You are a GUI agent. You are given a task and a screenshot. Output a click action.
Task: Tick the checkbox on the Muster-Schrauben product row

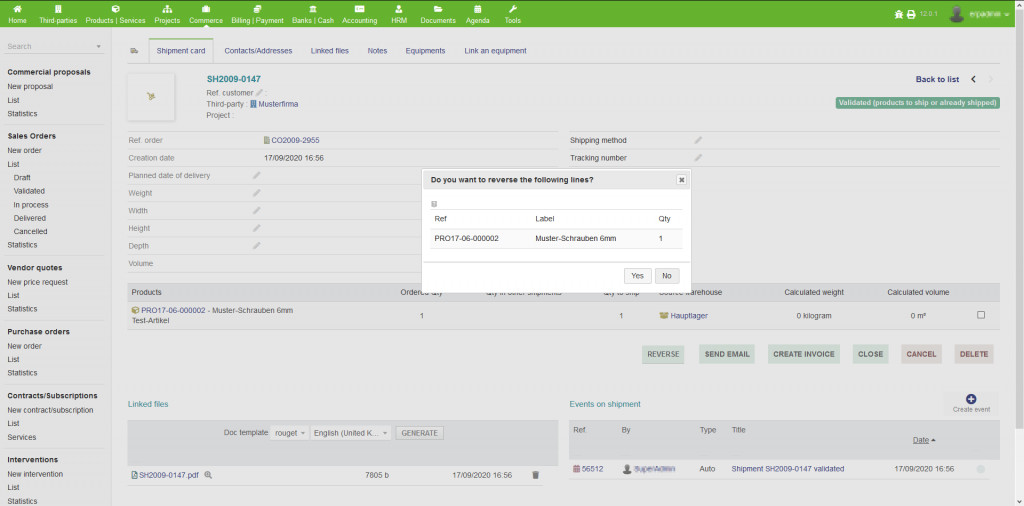(980, 315)
